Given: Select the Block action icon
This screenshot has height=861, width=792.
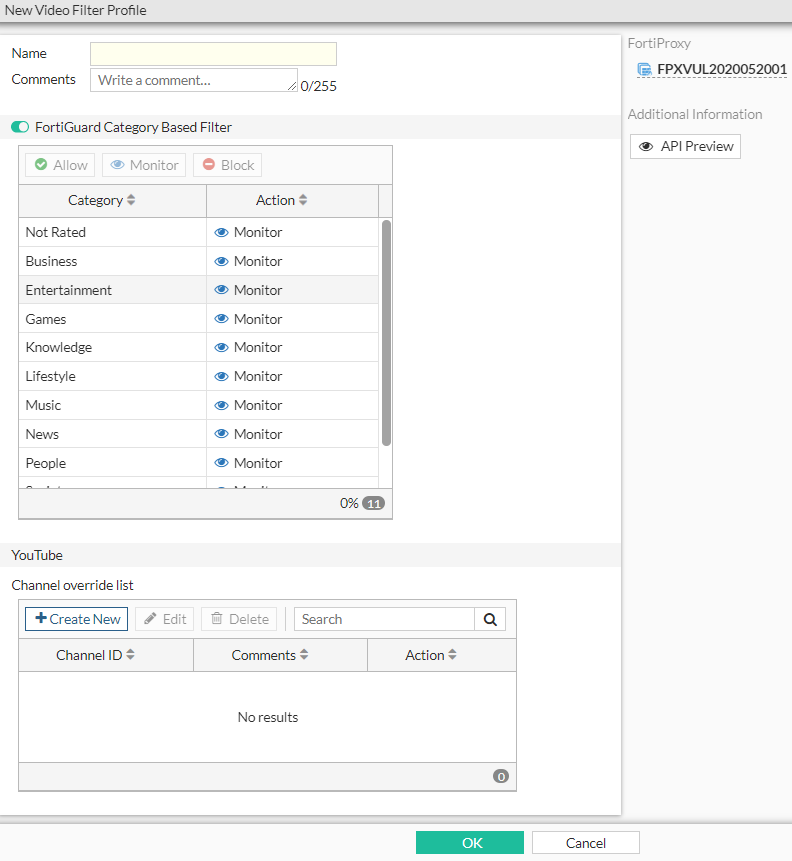Looking at the screenshot, I should coord(208,164).
